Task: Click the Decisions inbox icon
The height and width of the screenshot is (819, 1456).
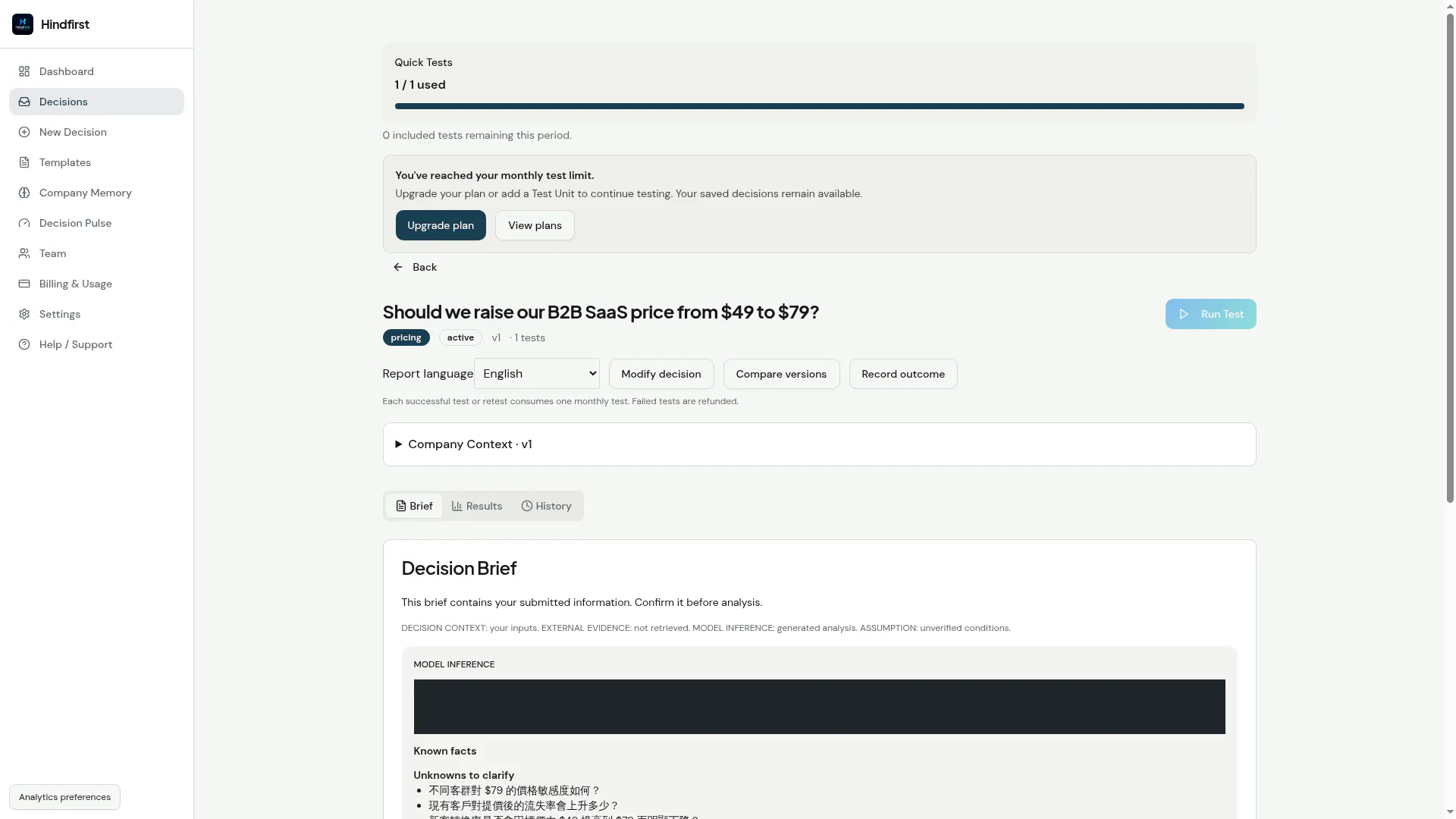Action: pyautogui.click(x=24, y=102)
